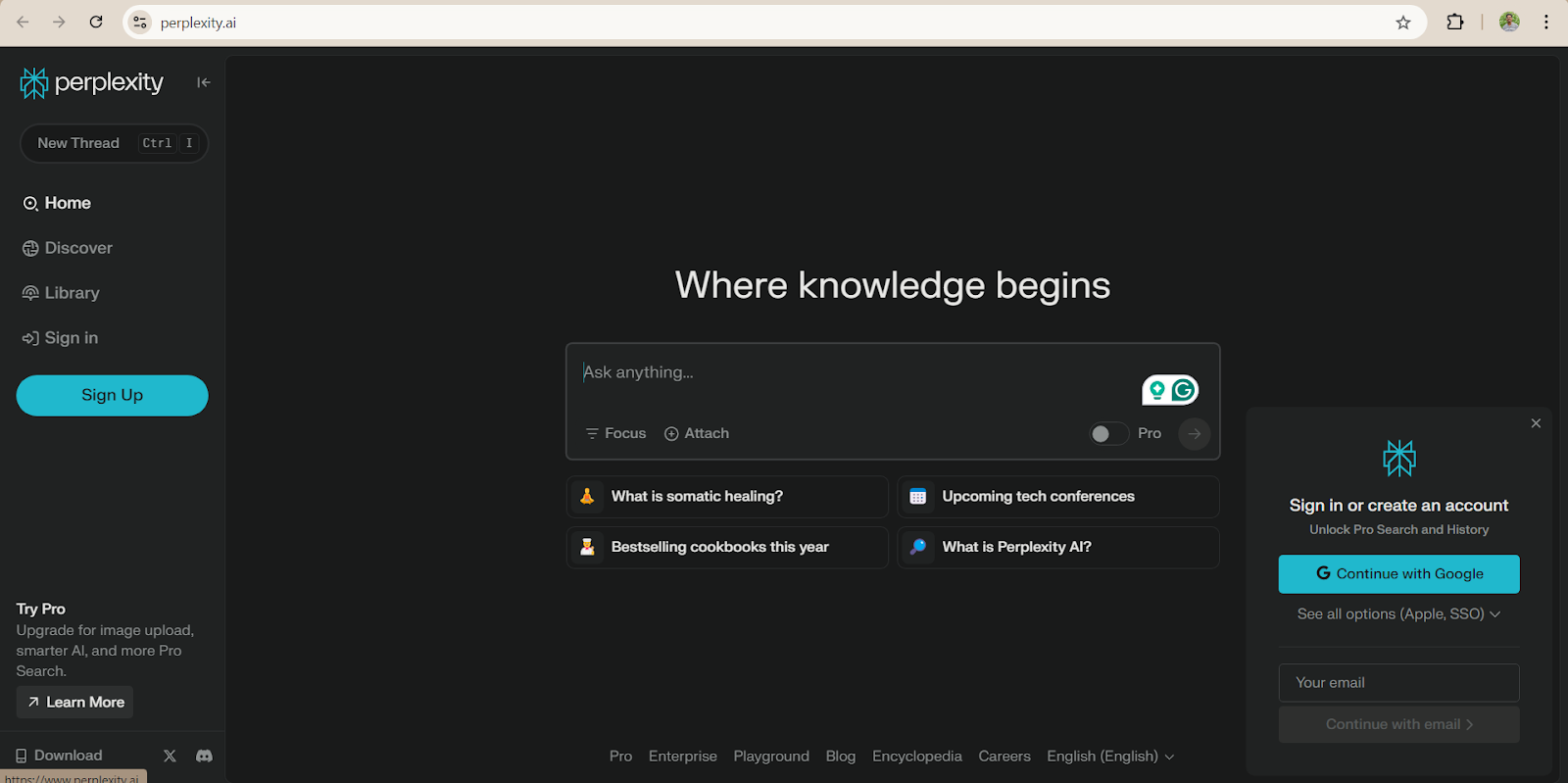Click the Sign Up button

point(112,395)
